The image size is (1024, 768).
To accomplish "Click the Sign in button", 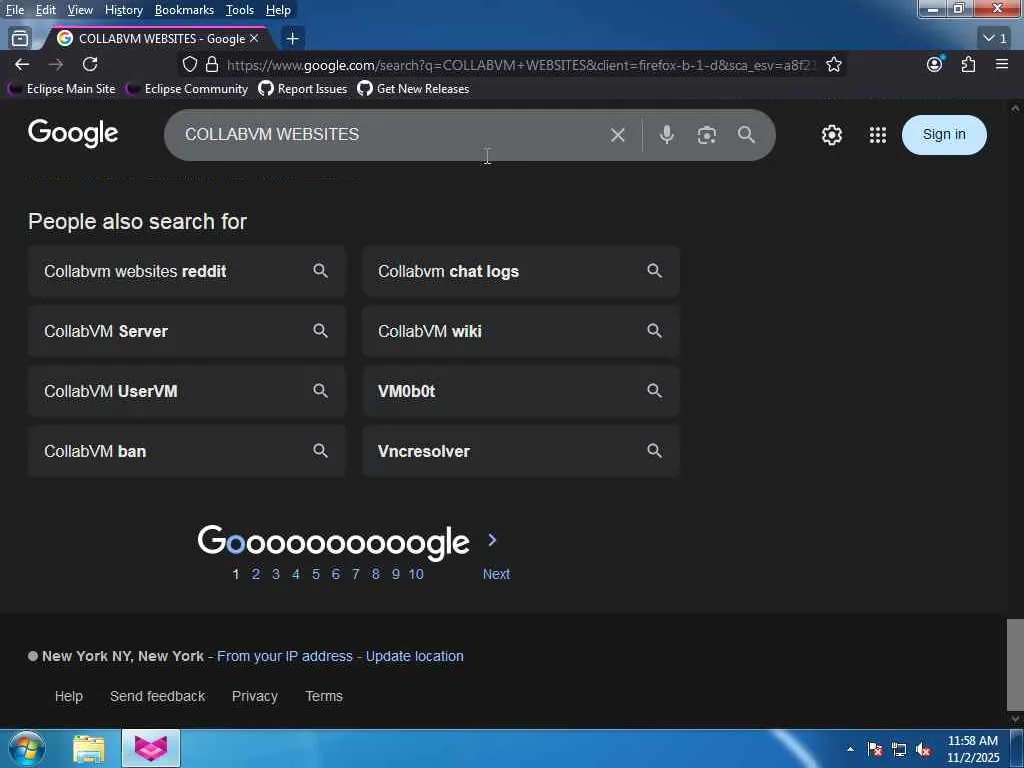I will point(944,135).
